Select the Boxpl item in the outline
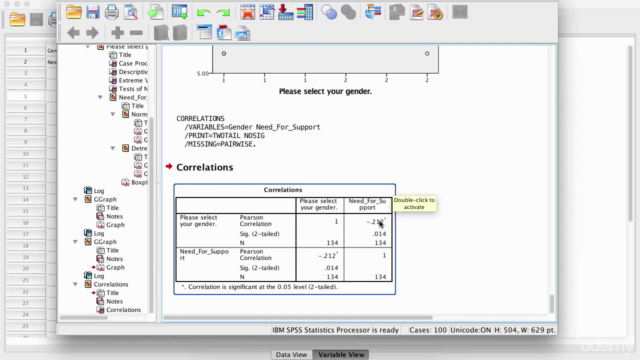The image size is (640, 360). coord(135,182)
